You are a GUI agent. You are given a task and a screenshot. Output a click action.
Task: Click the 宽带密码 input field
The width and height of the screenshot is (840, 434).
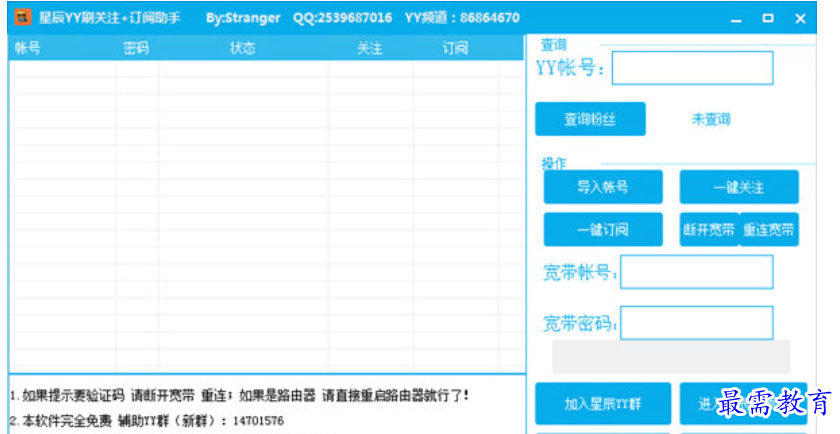[697, 323]
